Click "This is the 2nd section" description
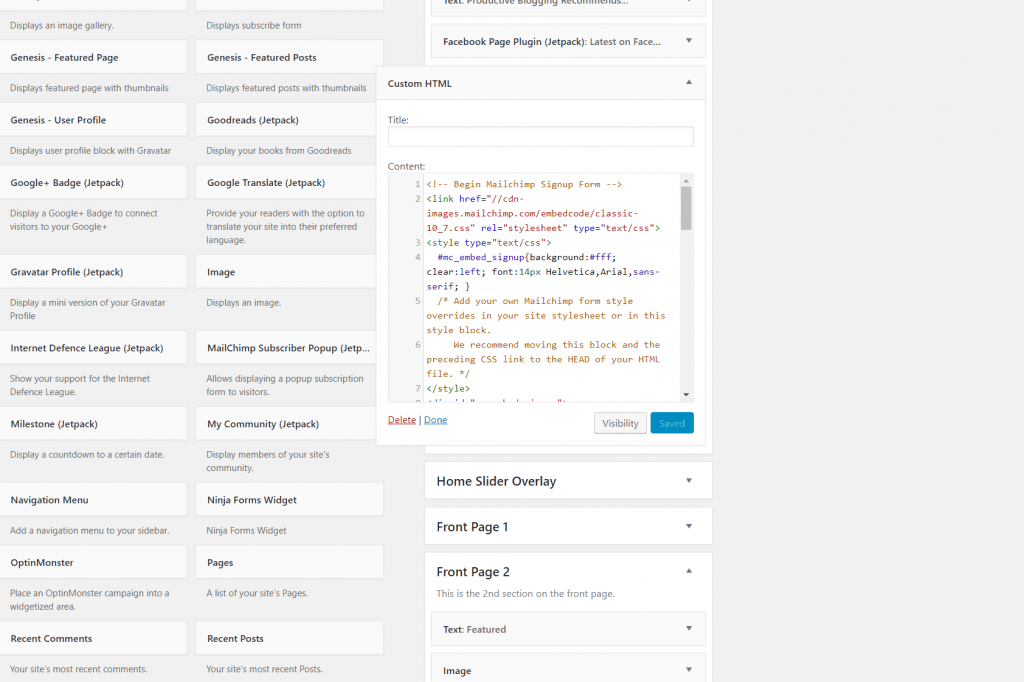The height and width of the screenshot is (682, 1024). coord(526,594)
